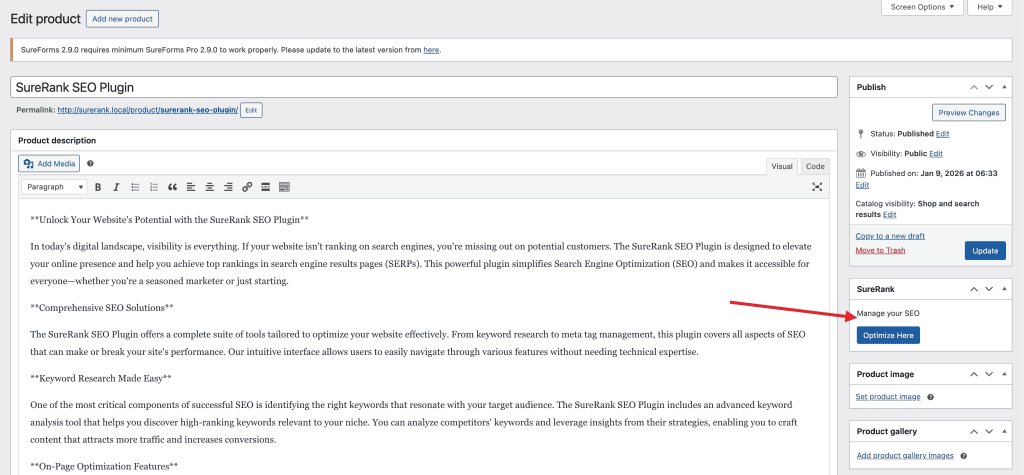This screenshot has height=475, width=1024.
Task: Open help tip next to Add Media
Action: pyautogui.click(x=90, y=163)
